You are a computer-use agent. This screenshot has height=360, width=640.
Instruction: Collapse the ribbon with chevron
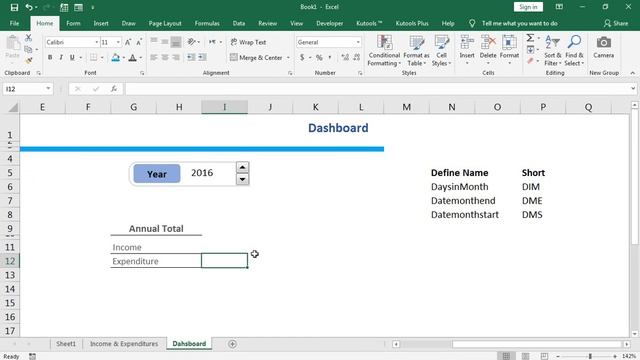tap(633, 73)
